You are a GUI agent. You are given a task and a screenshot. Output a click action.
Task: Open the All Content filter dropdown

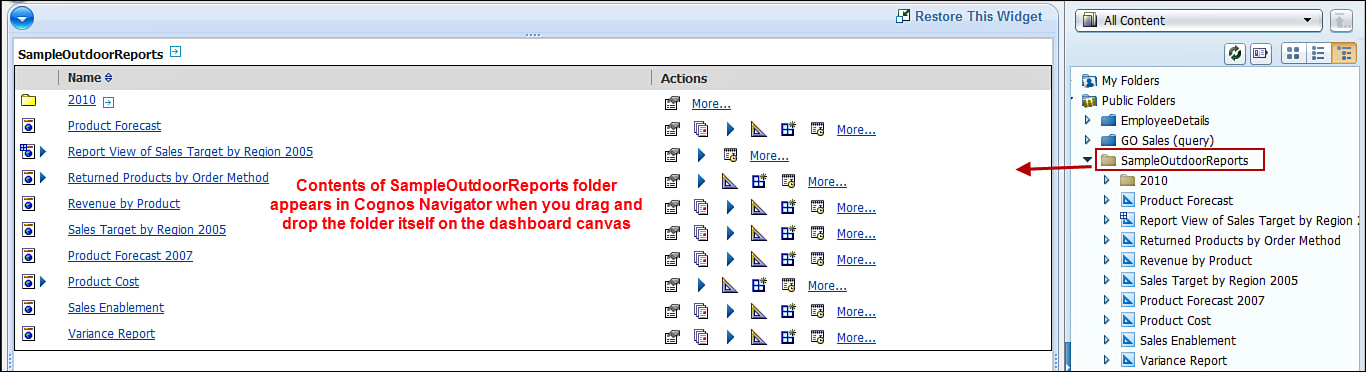click(x=1199, y=20)
